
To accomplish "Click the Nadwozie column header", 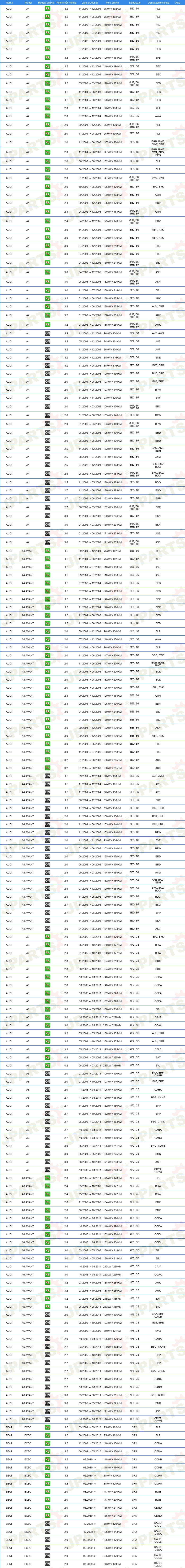I will pyautogui.click(x=134, y=2).
